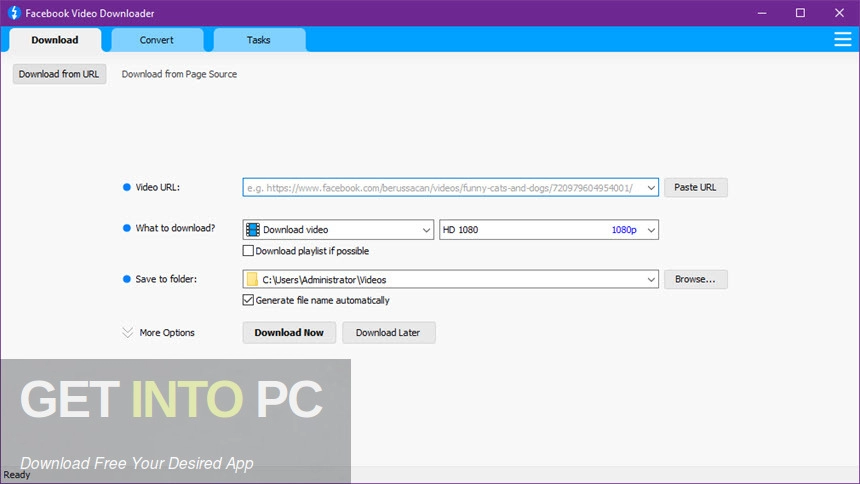
Task: Uncheck Generate file name automatically
Action: (x=248, y=300)
